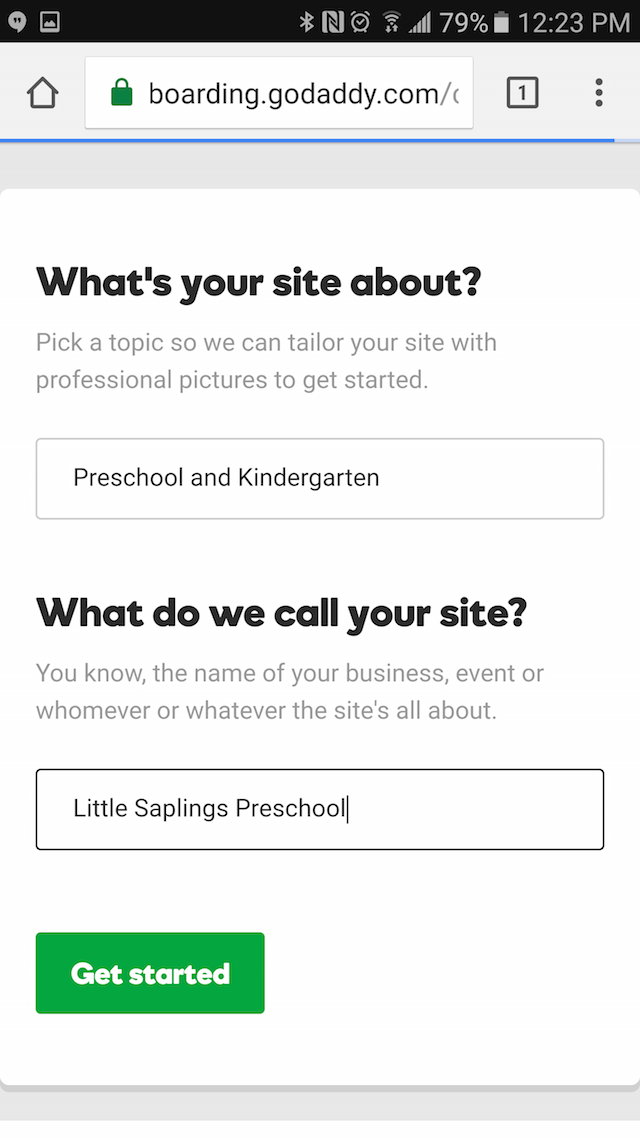The width and height of the screenshot is (640, 1138).
Task: Click the blue page loading progress bar
Action: pos(307,140)
